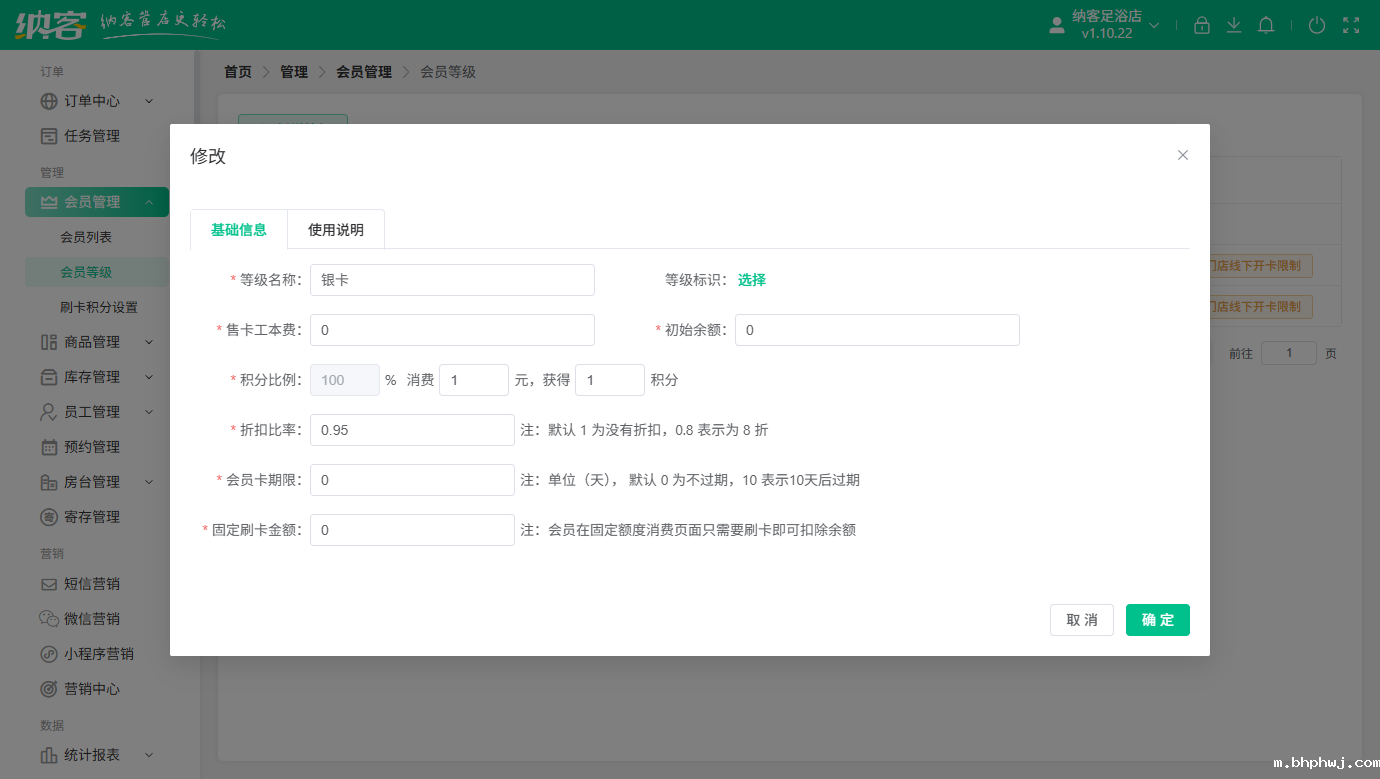Viewport: 1380px width, 779px height.
Task: Click the 确定 button
Action: 1158,620
